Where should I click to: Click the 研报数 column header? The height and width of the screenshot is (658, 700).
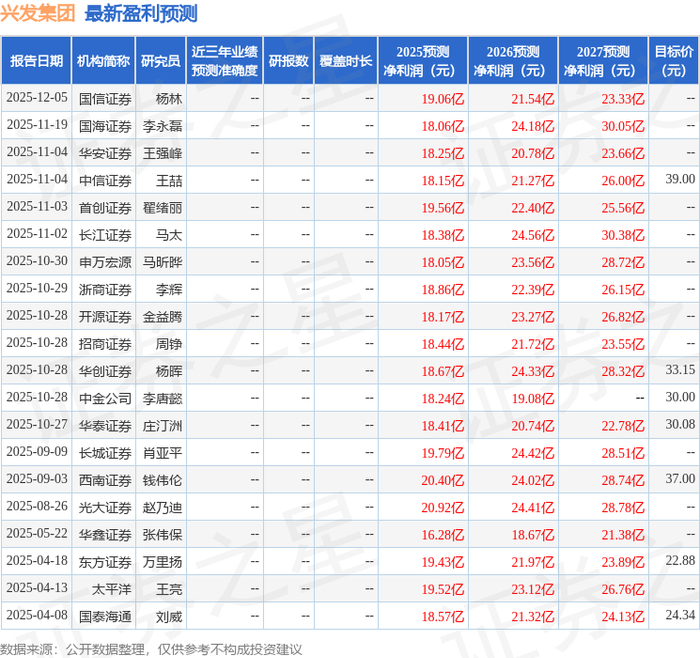tap(288, 61)
